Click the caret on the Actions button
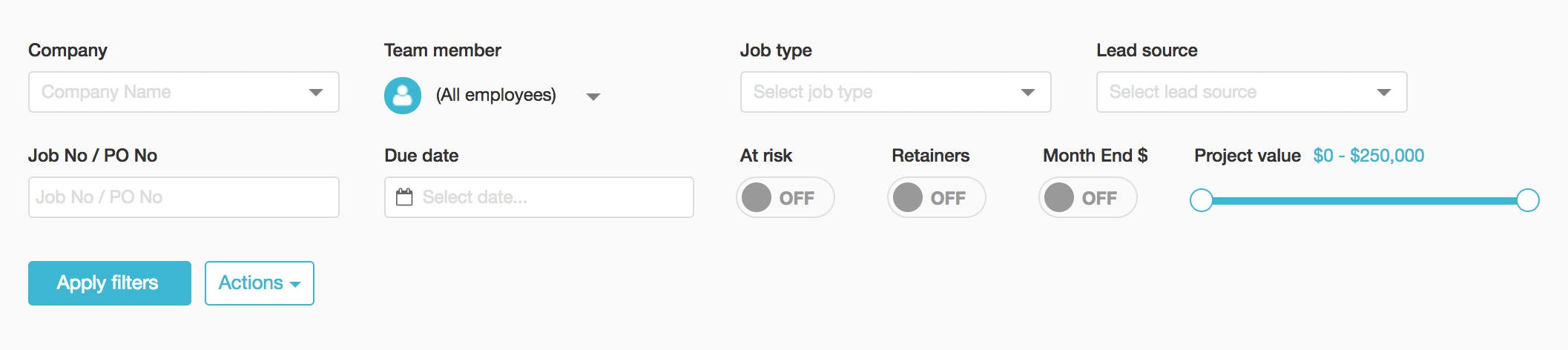The height and width of the screenshot is (350, 1568). click(295, 285)
